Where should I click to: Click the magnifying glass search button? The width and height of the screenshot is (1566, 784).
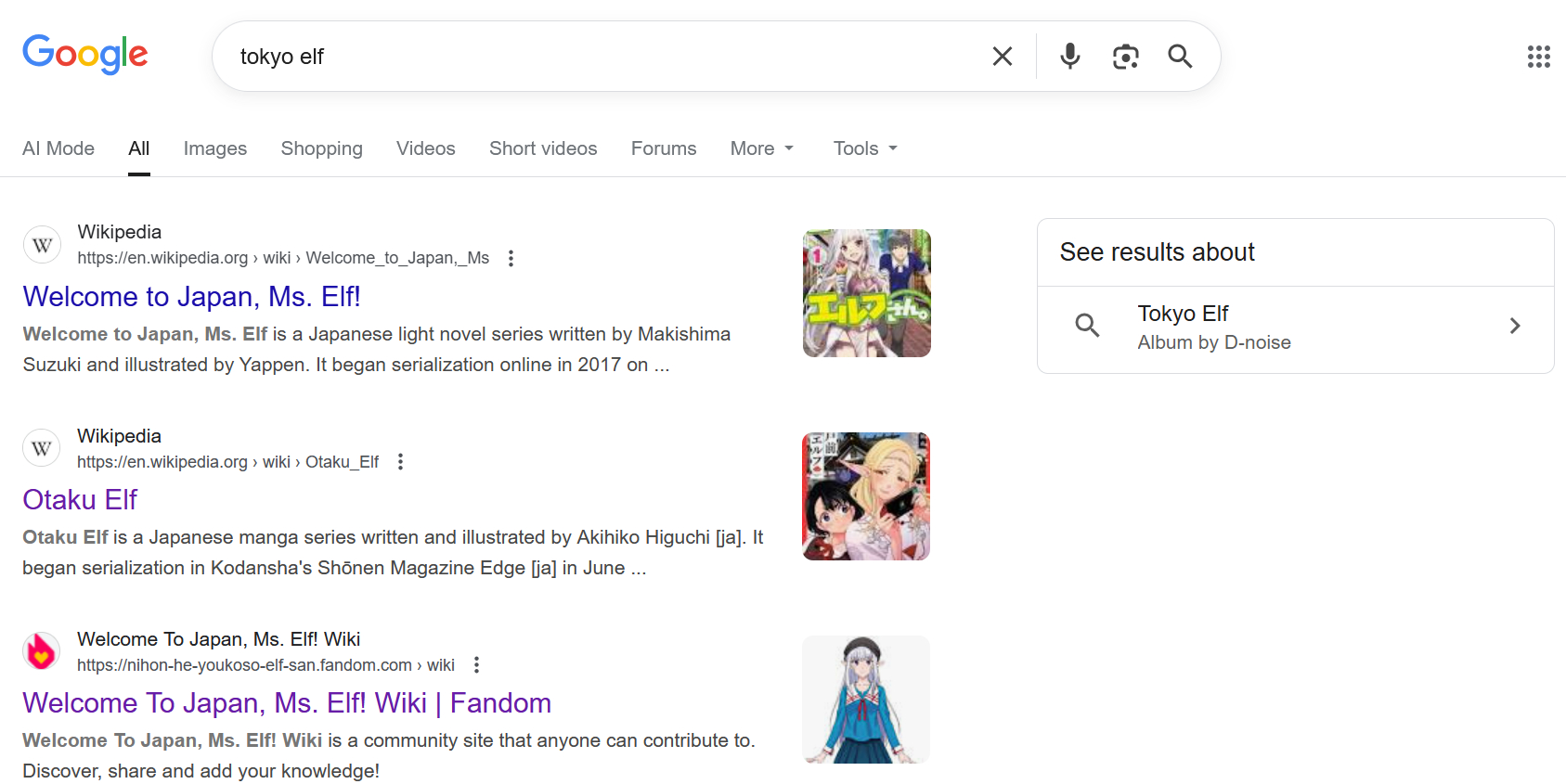click(x=1180, y=57)
